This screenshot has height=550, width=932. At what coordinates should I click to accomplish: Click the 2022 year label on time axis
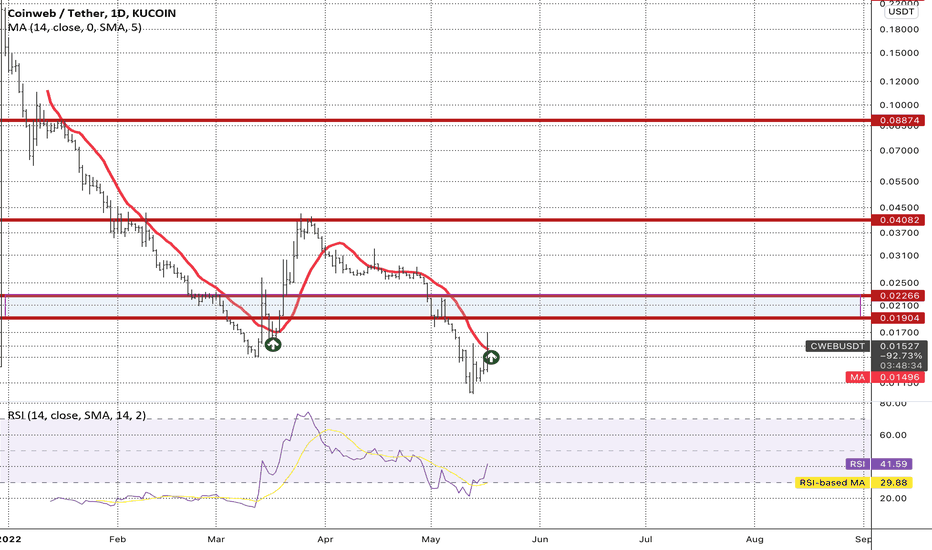(10, 539)
